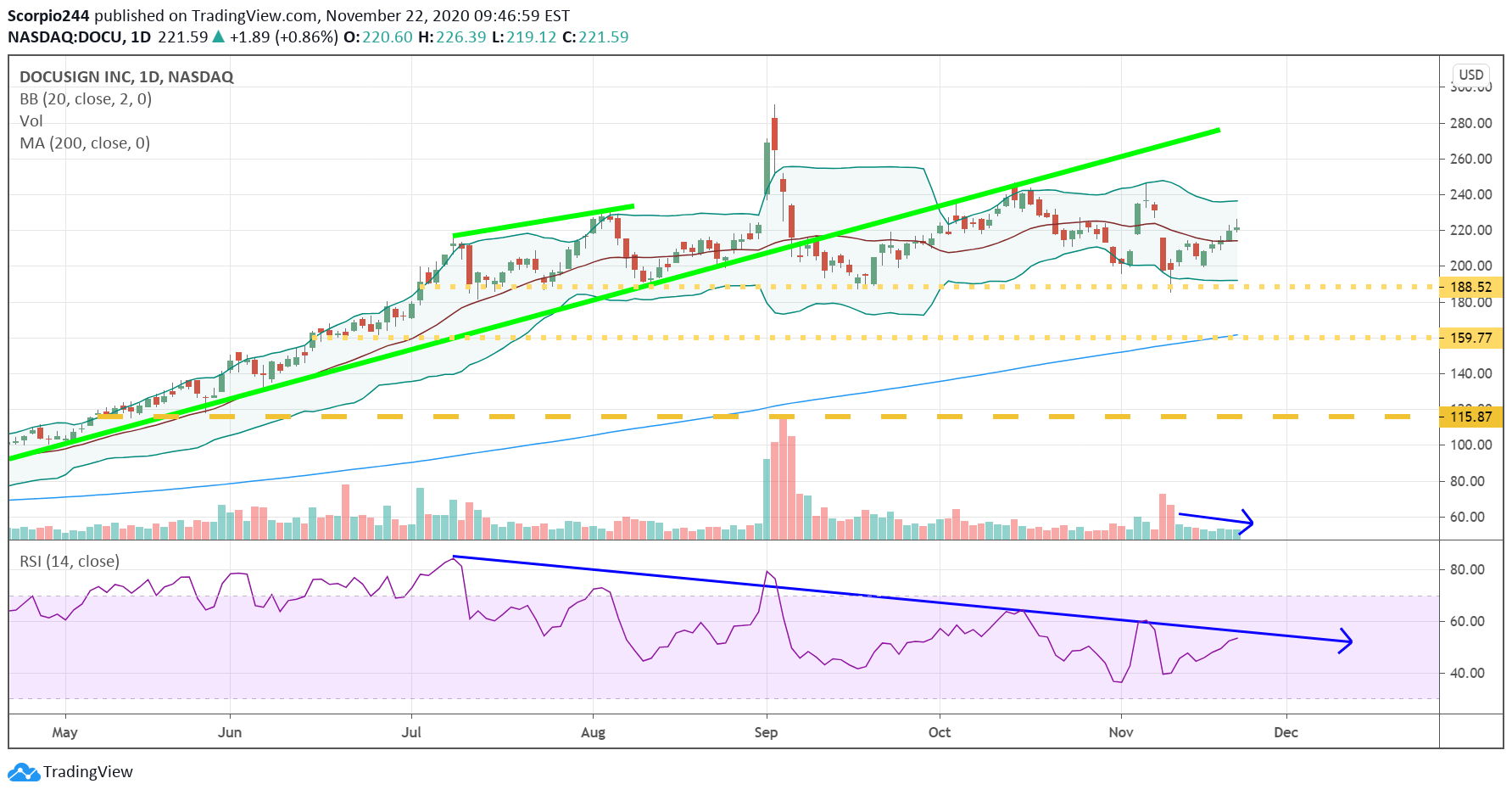Click the Scorpio244 author name

48,15
